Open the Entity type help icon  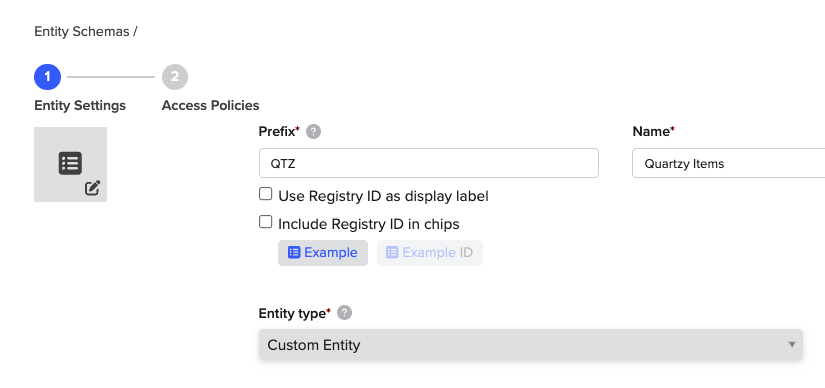[344, 313]
